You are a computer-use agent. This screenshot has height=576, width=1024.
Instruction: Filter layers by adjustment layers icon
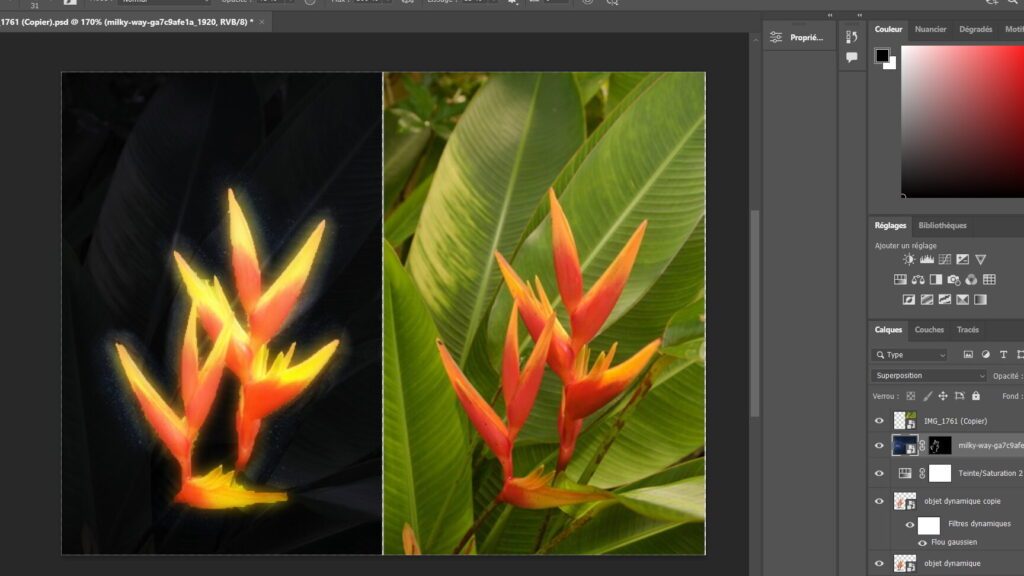click(x=985, y=355)
